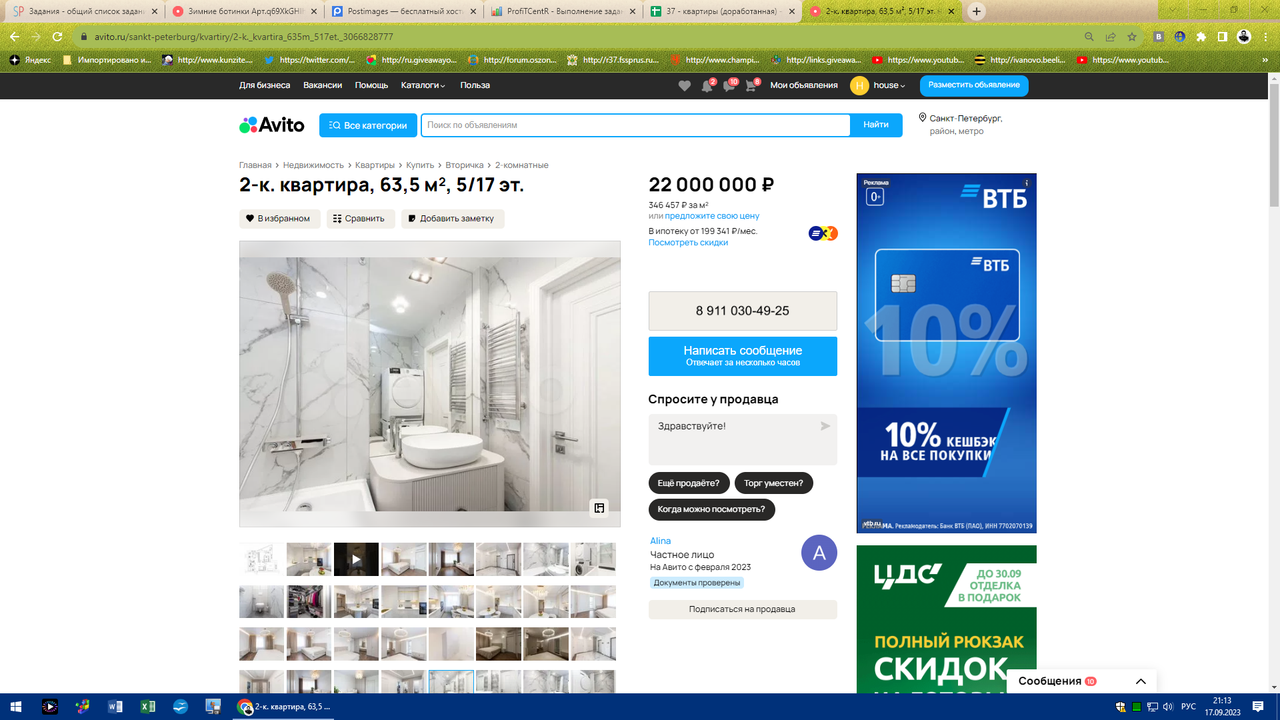Open the cart icon with badge 8
Image resolution: width=1280 pixels, height=720 pixels.
(750, 86)
